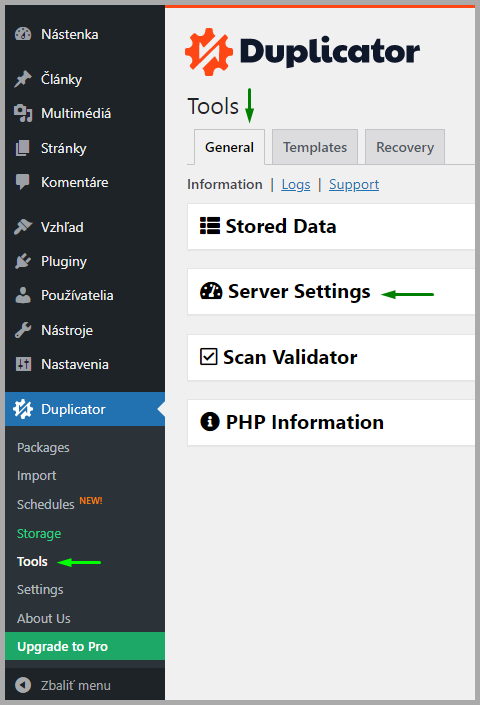Open Nástroje in the admin menu

85,330
